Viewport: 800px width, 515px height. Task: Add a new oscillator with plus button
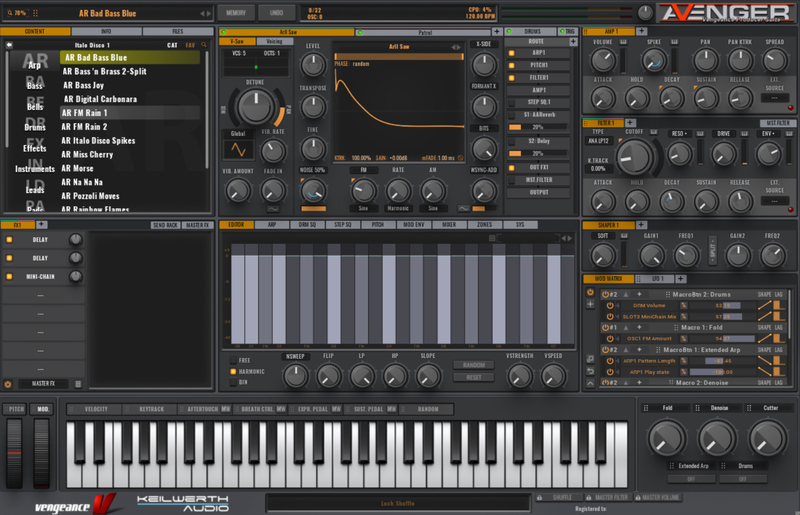click(496, 32)
